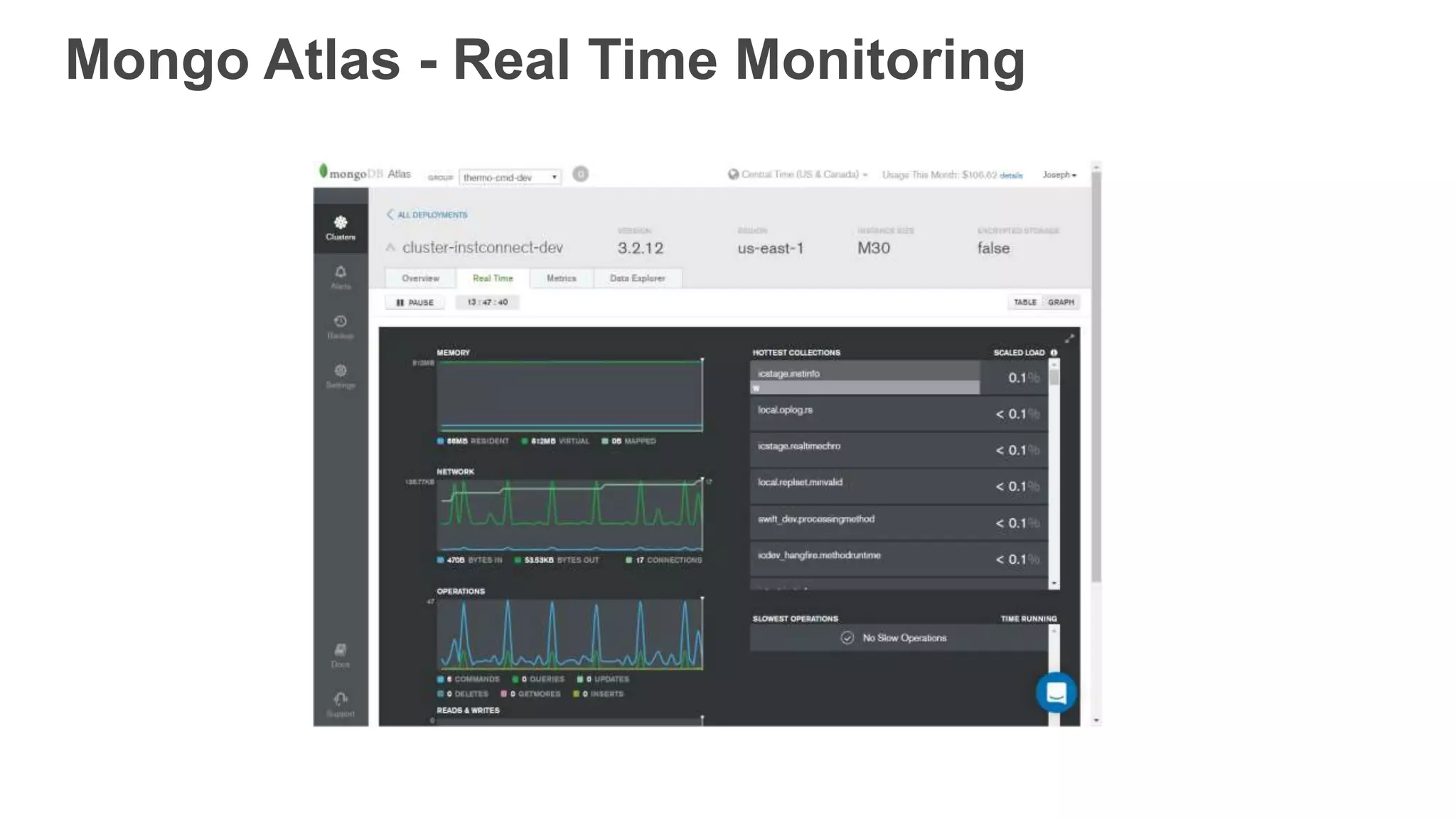This screenshot has width=1456, height=819.
Task: Click the No Slow Operations checkmark icon
Action: 847,638
